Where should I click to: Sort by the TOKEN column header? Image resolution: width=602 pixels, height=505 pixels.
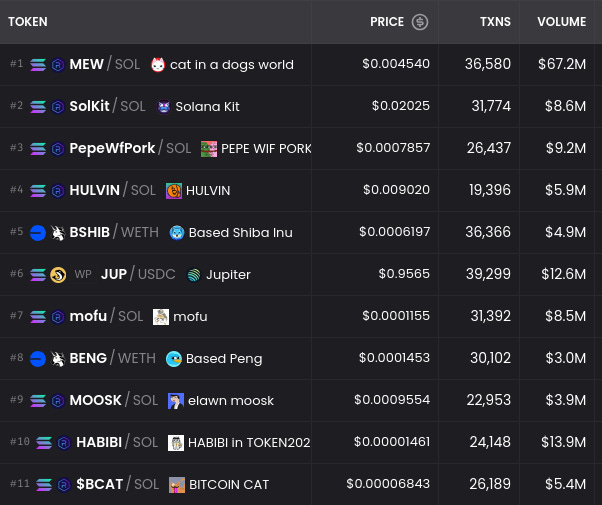[x=28, y=22]
